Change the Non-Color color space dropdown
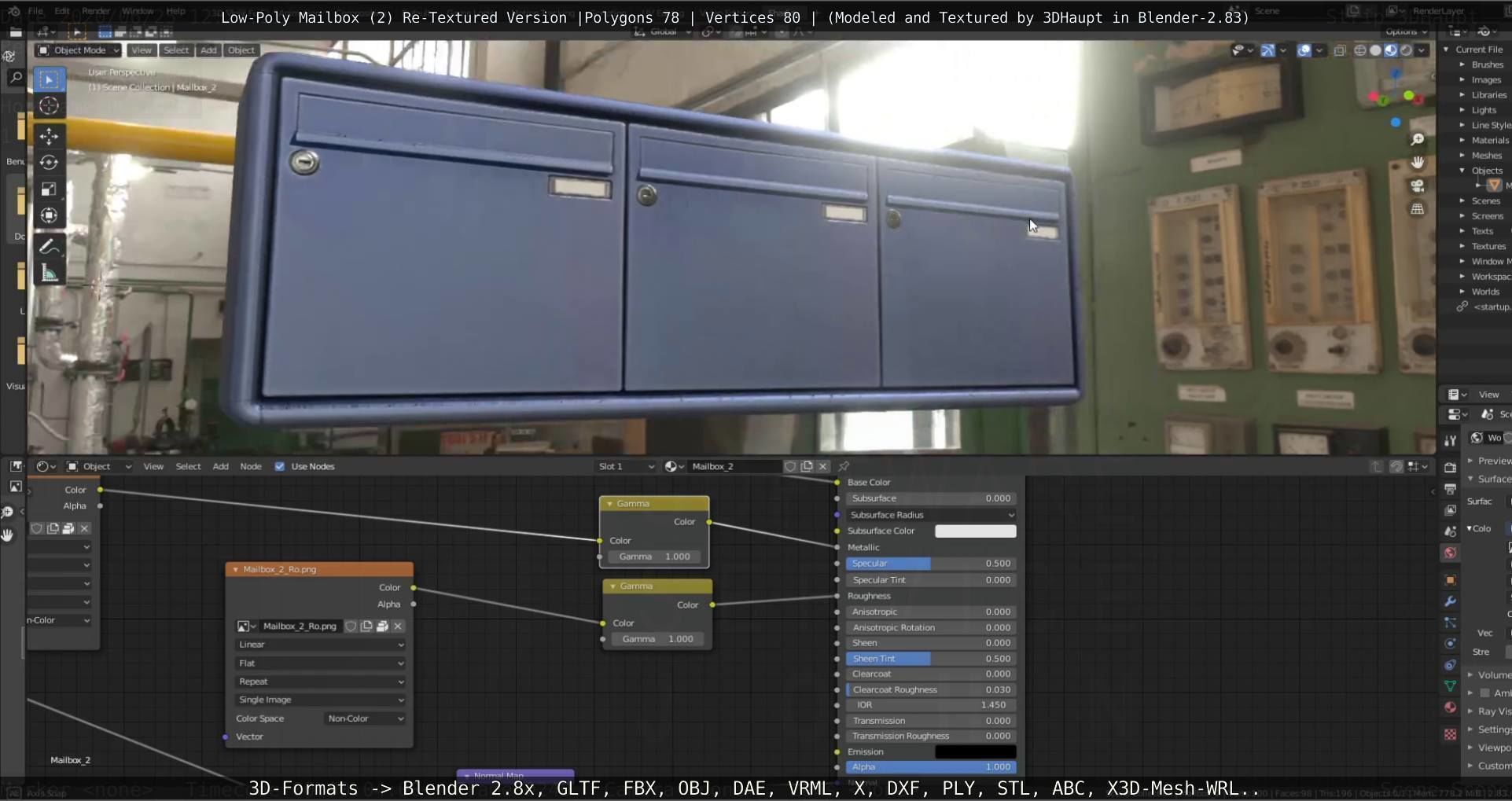 tap(366, 718)
